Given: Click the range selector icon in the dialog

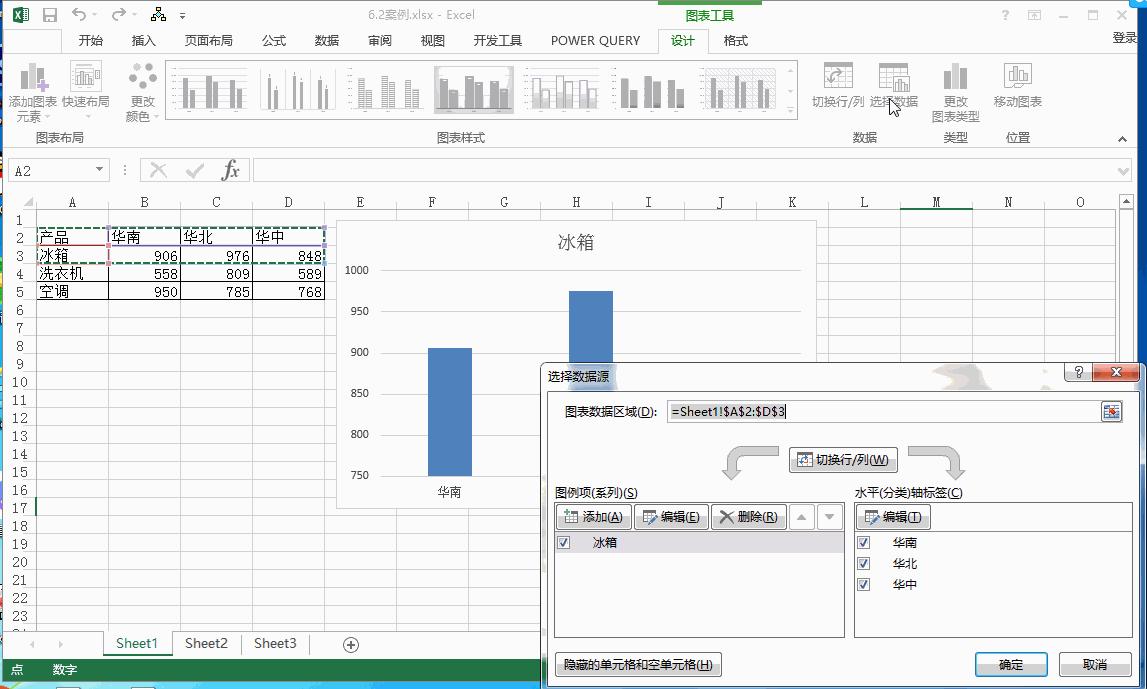Looking at the screenshot, I should (1111, 411).
